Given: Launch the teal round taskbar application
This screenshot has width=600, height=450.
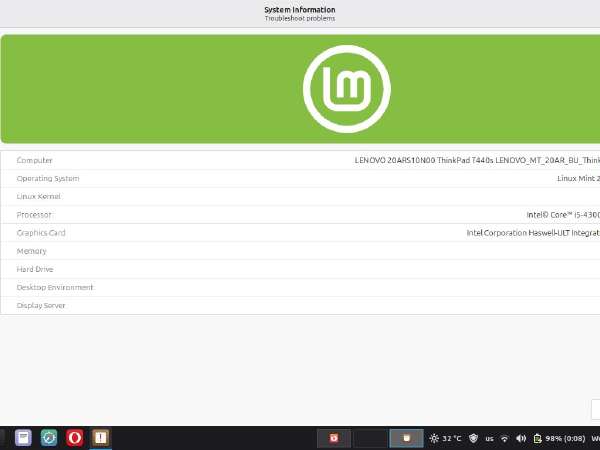Looking at the screenshot, I should 49,438.
